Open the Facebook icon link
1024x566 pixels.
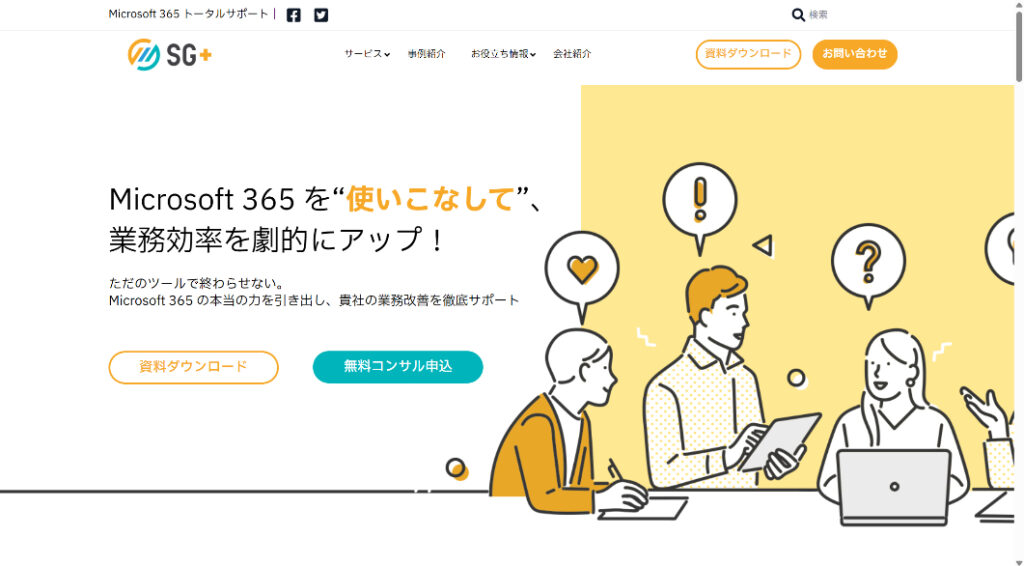tap(294, 15)
